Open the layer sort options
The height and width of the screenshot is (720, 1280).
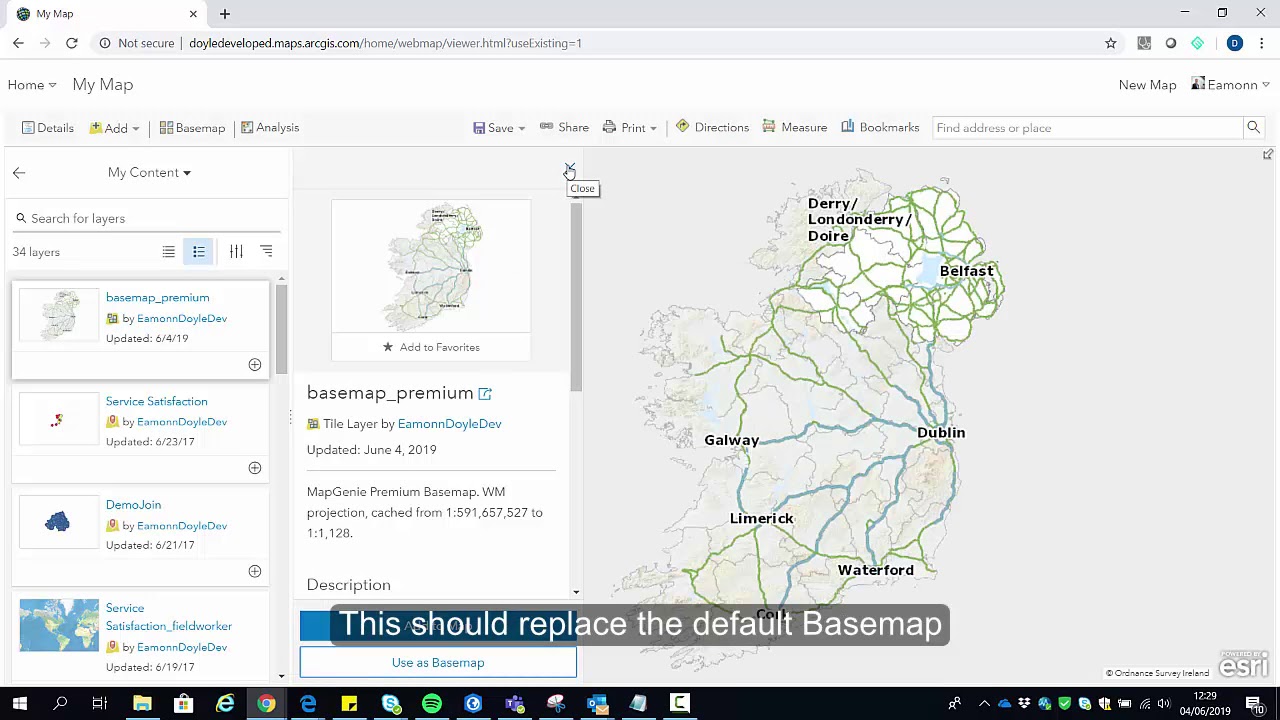[x=266, y=252]
